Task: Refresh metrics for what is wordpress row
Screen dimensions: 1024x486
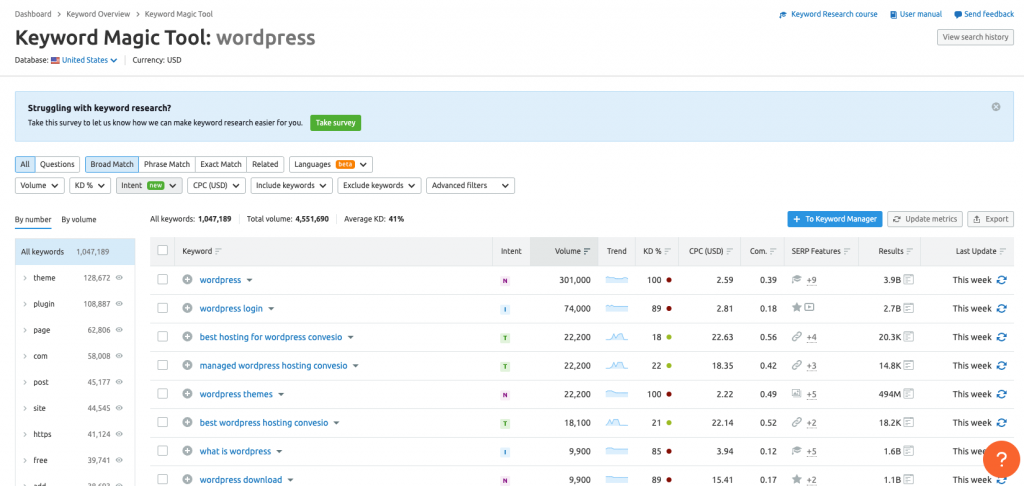Action: coord(1001,451)
